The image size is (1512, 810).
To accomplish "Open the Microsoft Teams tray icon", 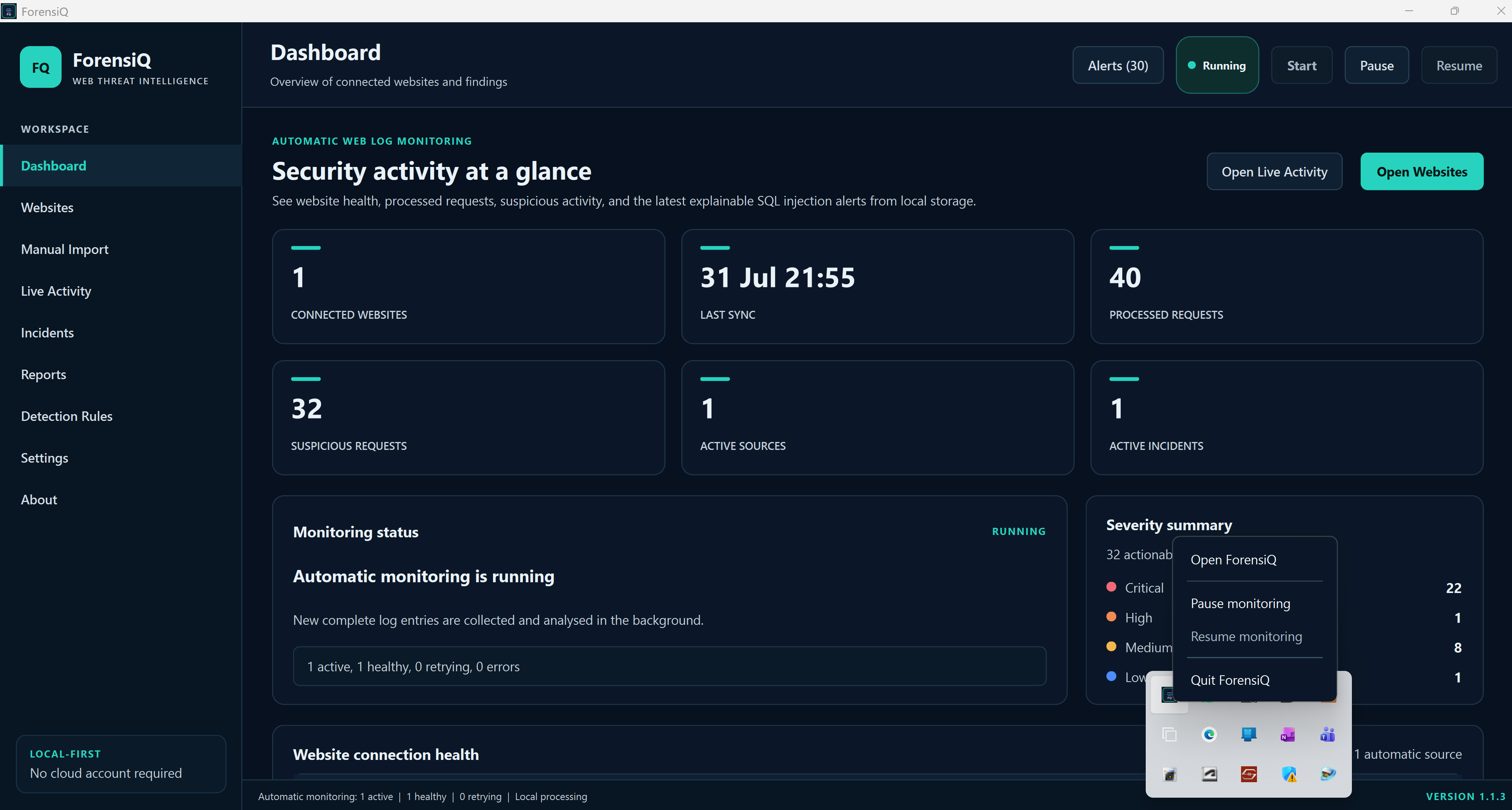I will point(1327,735).
